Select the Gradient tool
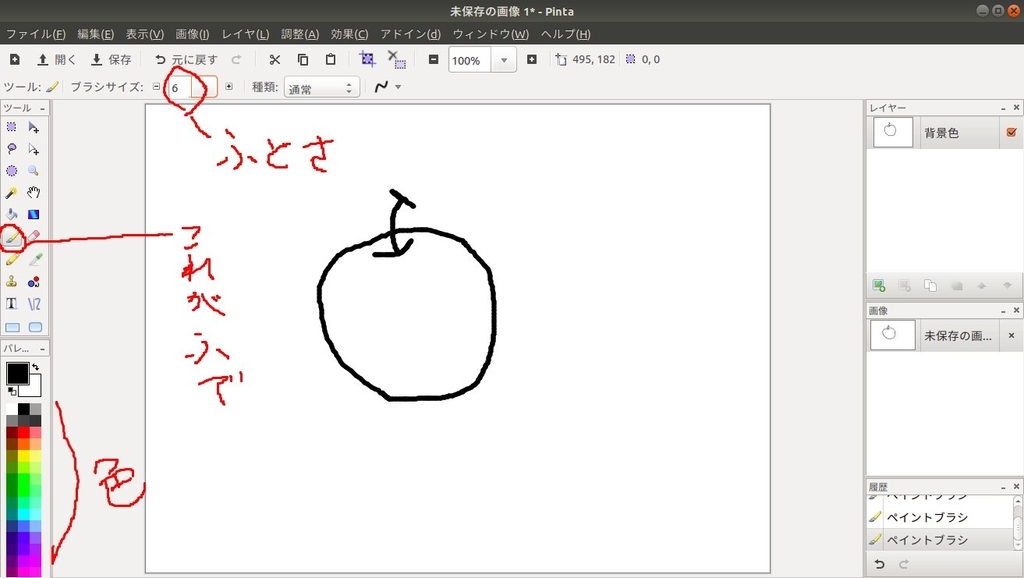 tap(33, 215)
